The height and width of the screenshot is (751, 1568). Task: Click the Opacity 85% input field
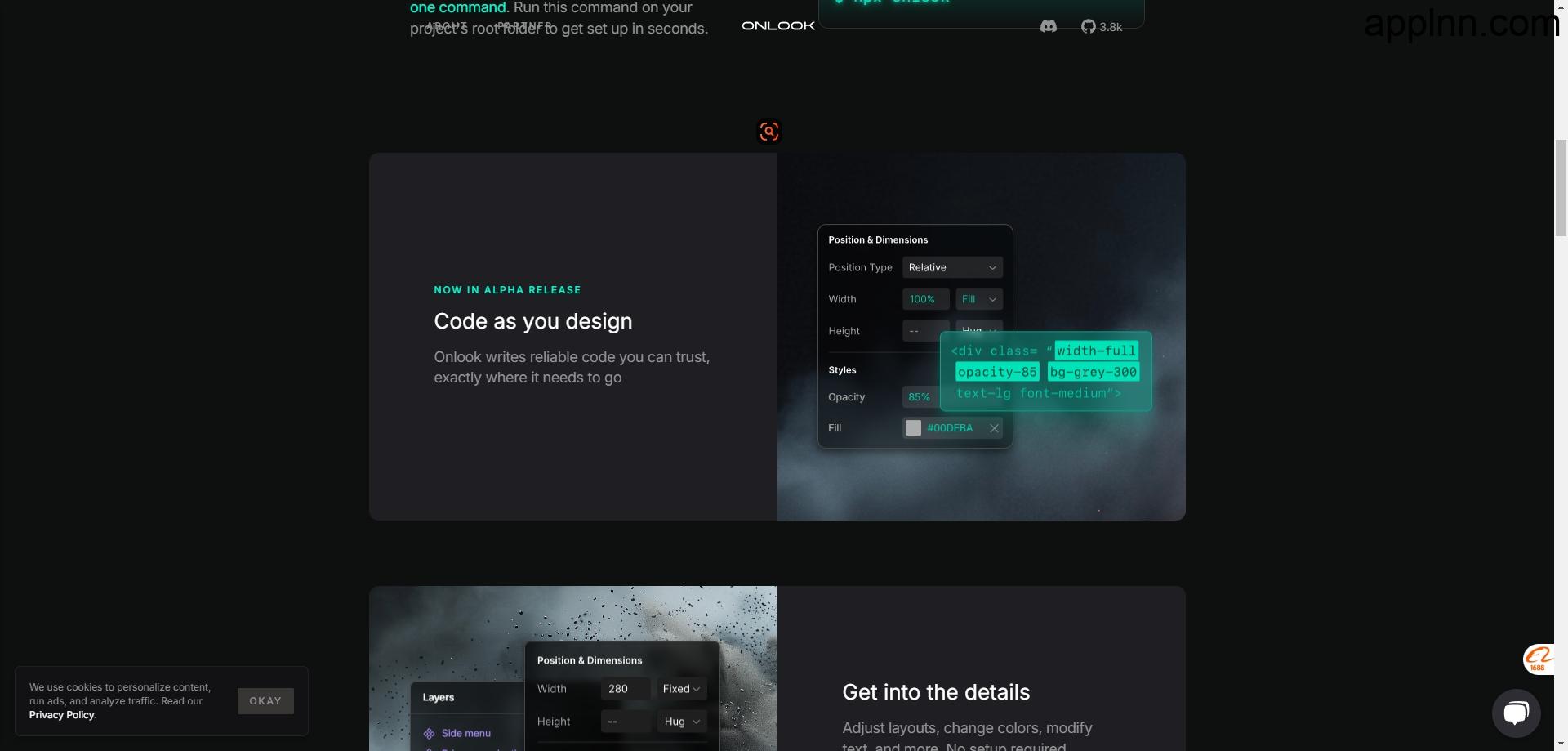point(920,397)
